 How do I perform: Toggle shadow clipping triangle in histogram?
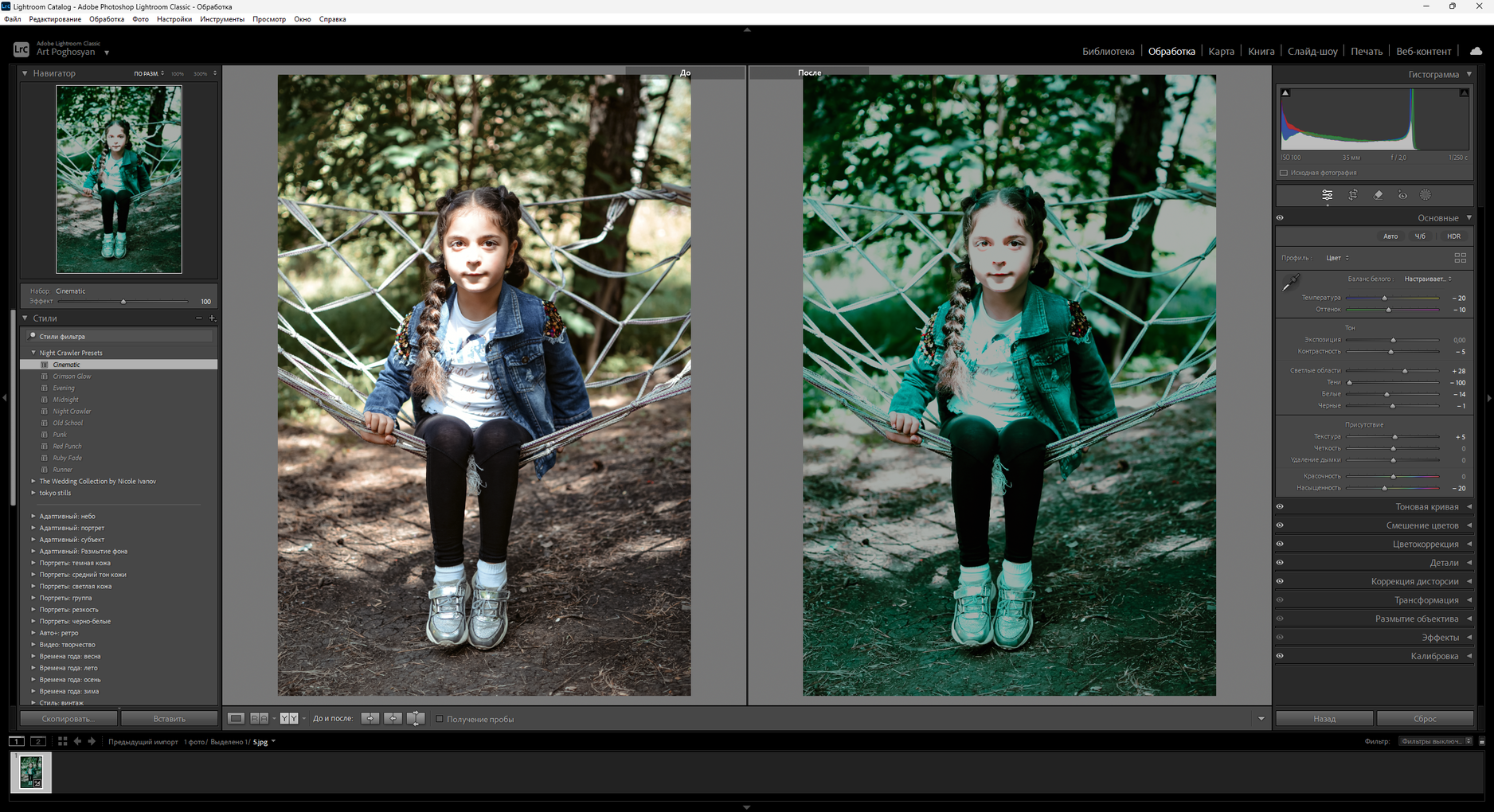tap(1285, 93)
